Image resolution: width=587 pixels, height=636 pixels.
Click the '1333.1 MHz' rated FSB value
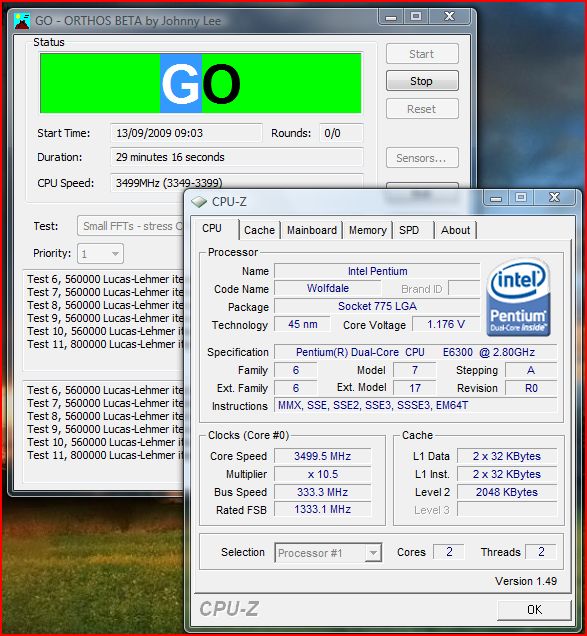pos(323,509)
